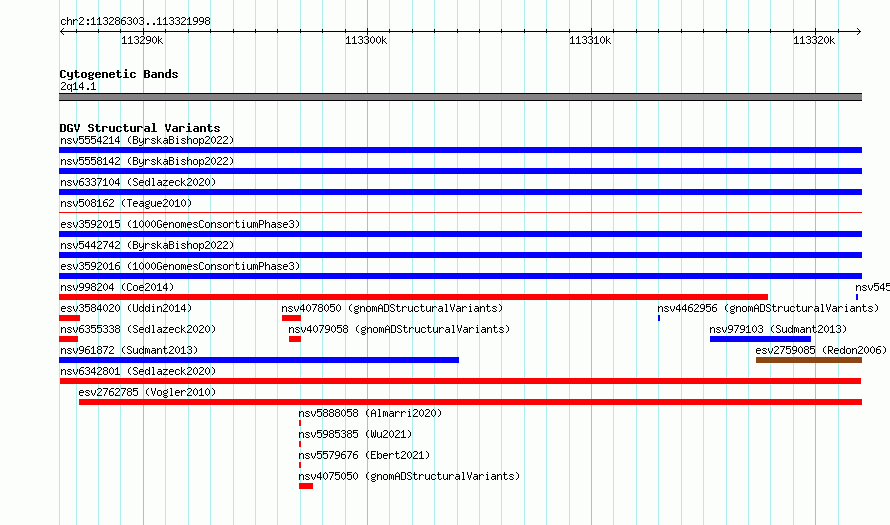
Task: Click the DGV Structural Variants track title
Action: click(140, 128)
